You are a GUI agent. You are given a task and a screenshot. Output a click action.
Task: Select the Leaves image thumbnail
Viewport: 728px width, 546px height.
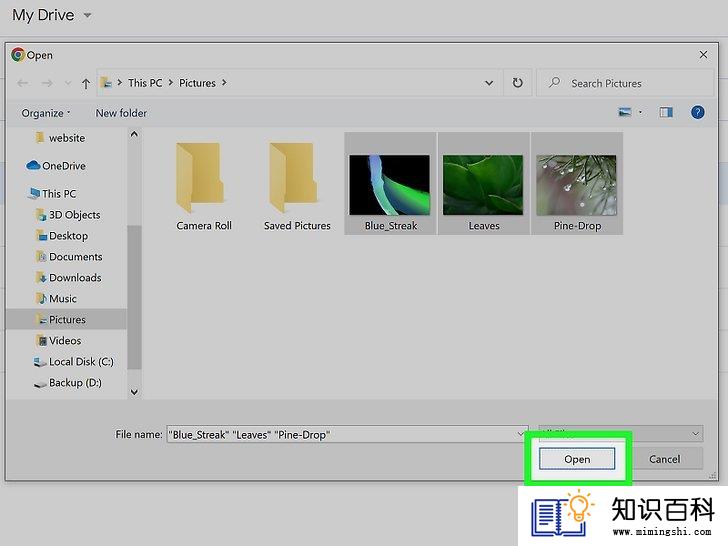coord(483,183)
